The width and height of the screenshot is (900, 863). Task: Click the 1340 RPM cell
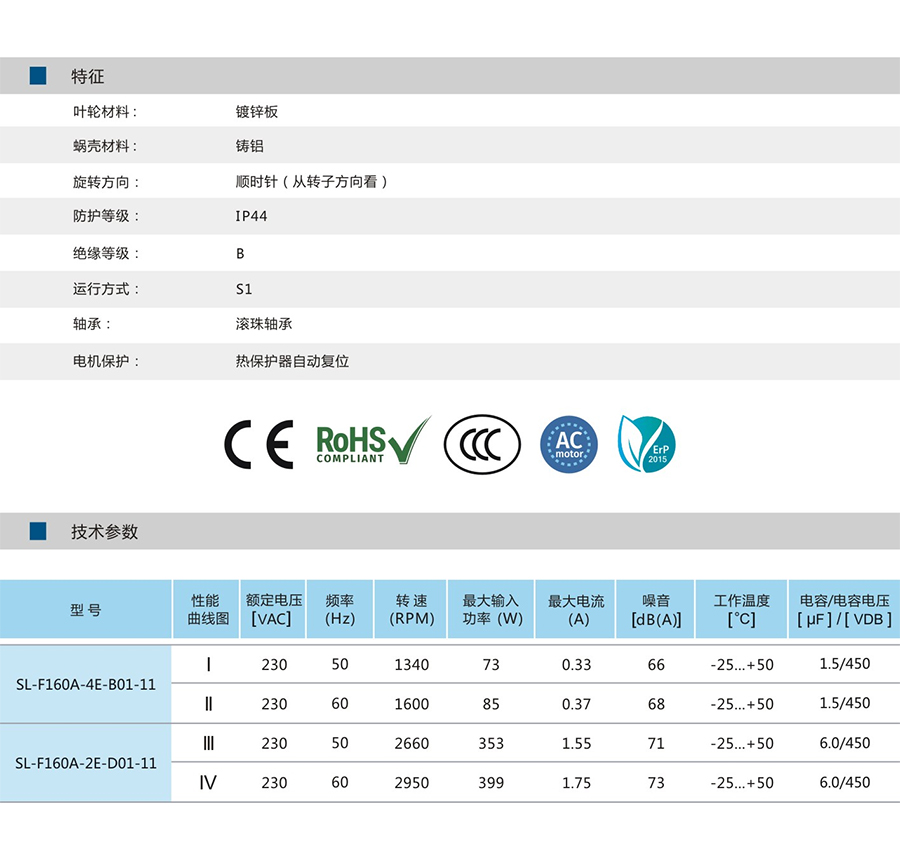coord(412,664)
